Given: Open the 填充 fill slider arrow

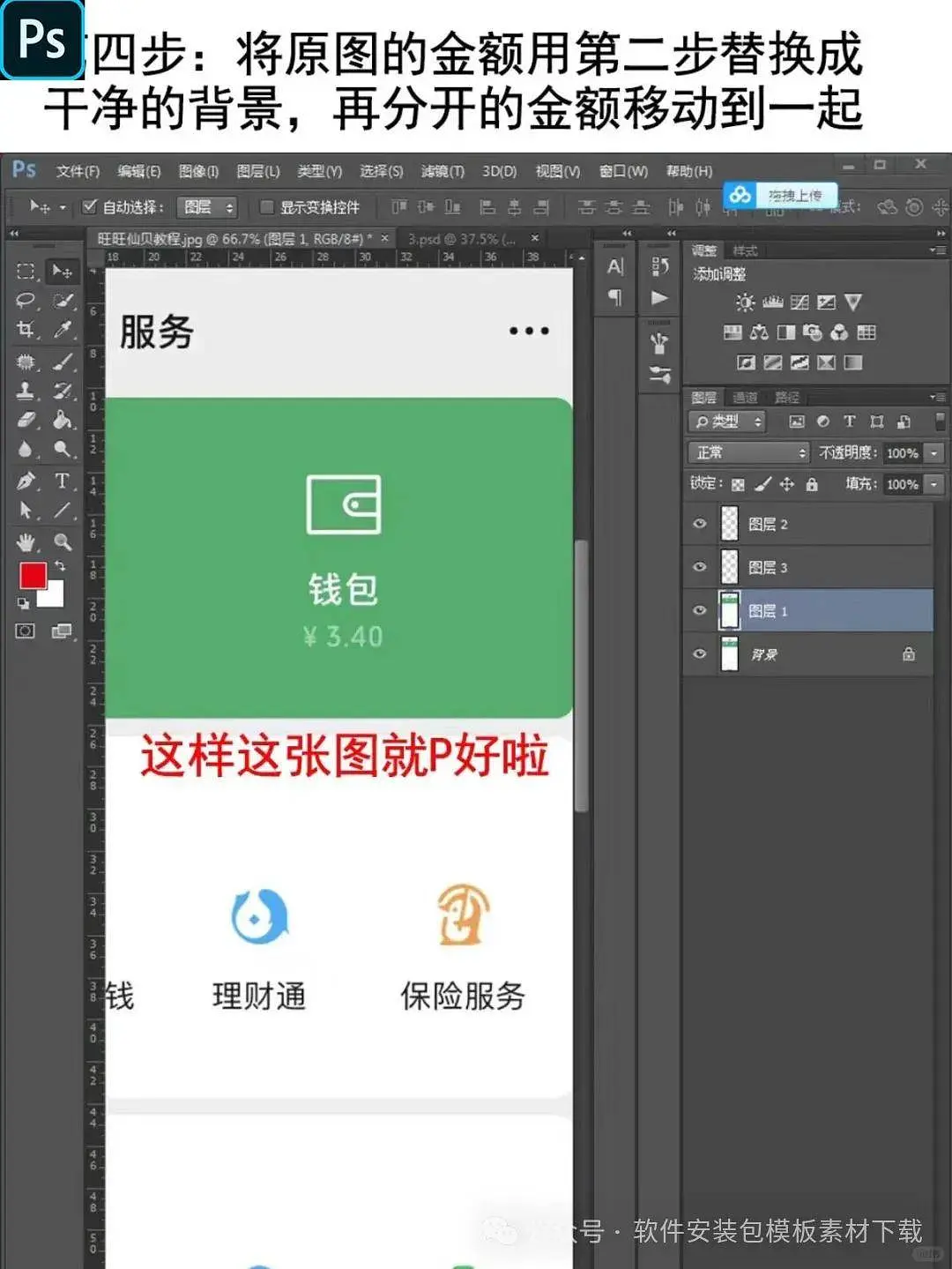Looking at the screenshot, I should click(x=933, y=484).
